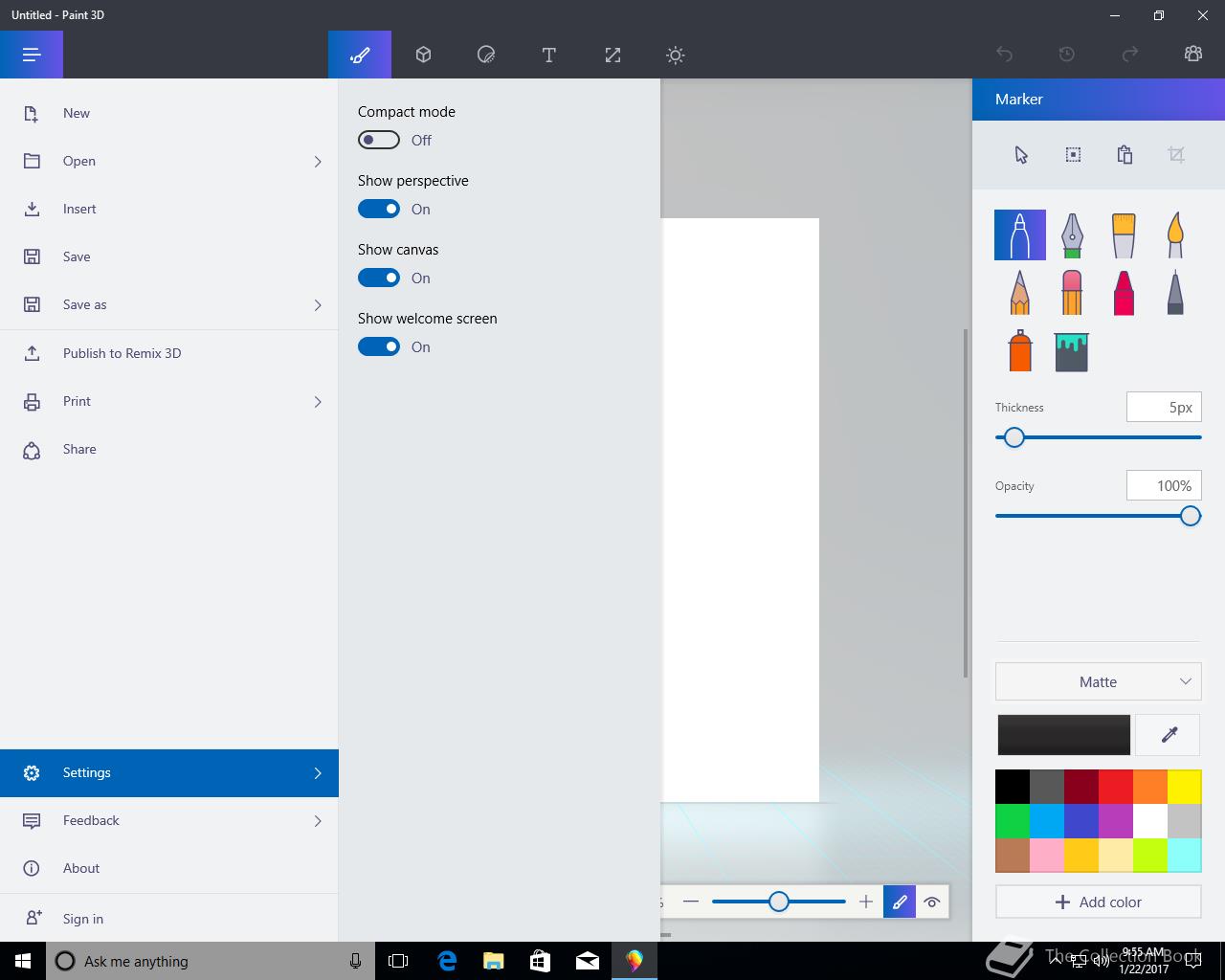Open the Effects sun icon tab
1225x980 pixels.
click(x=676, y=55)
